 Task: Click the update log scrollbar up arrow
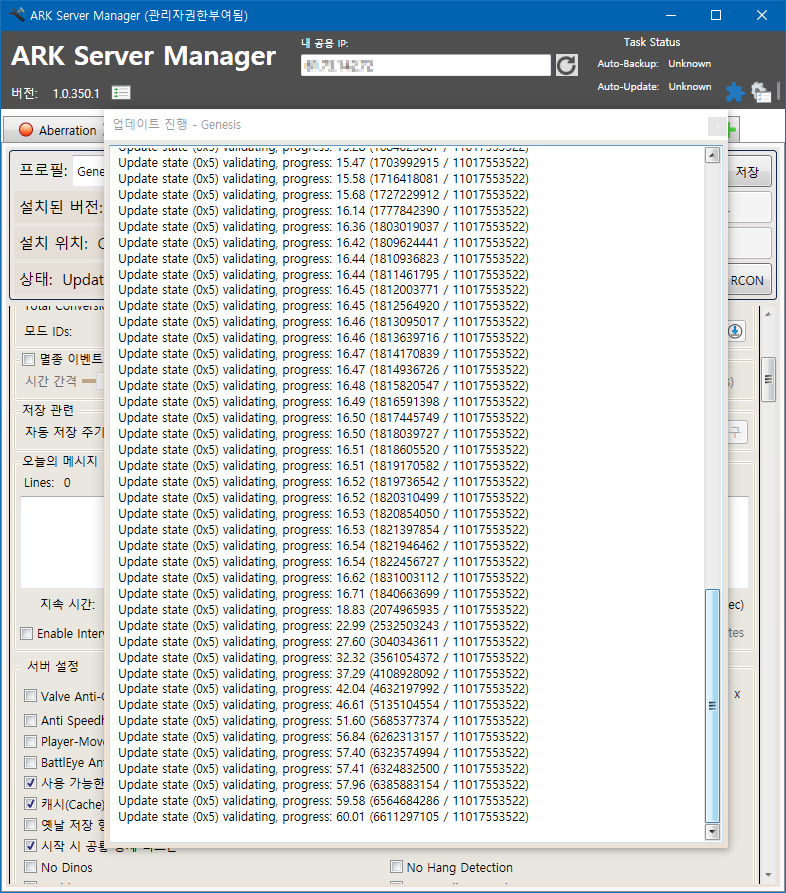[712, 155]
